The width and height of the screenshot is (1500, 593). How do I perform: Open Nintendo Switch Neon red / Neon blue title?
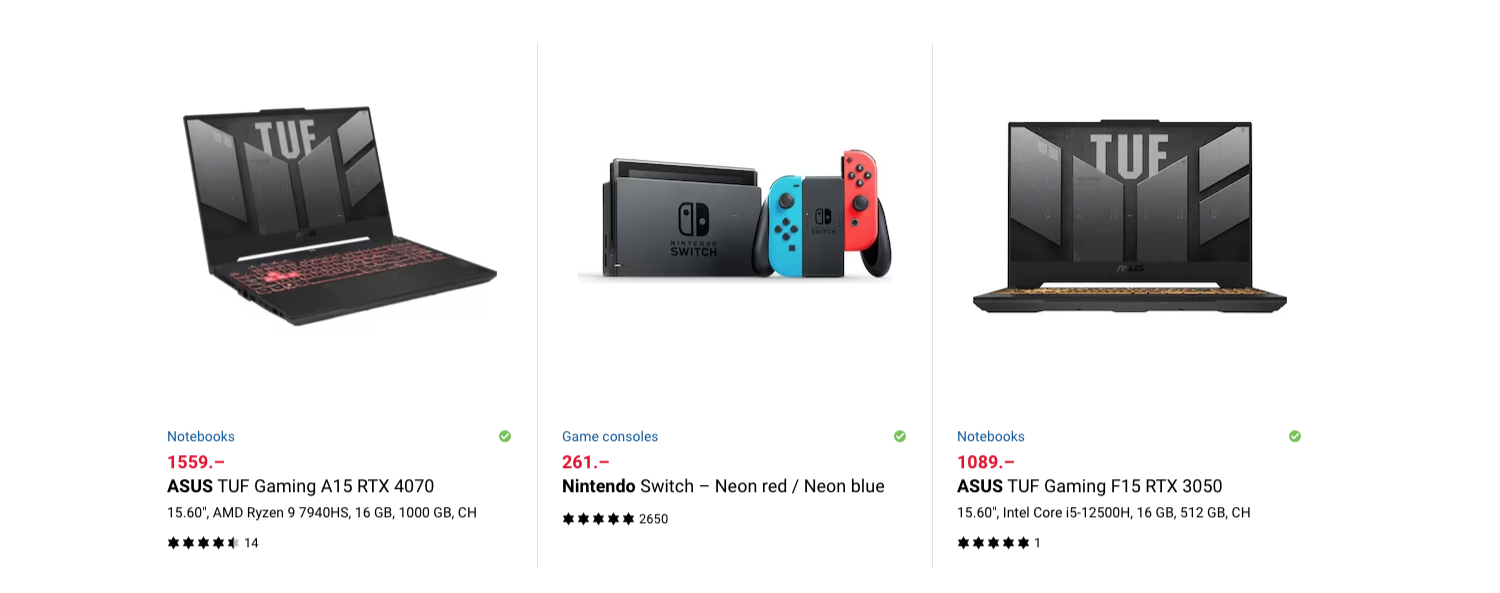coord(723,487)
